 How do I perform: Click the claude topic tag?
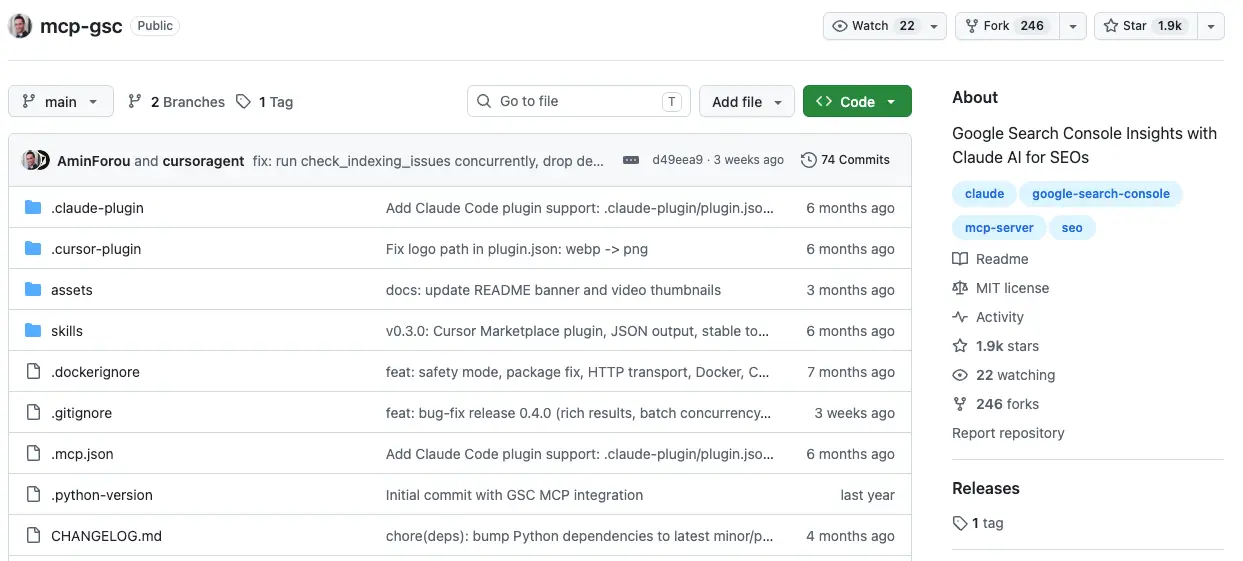(x=984, y=194)
